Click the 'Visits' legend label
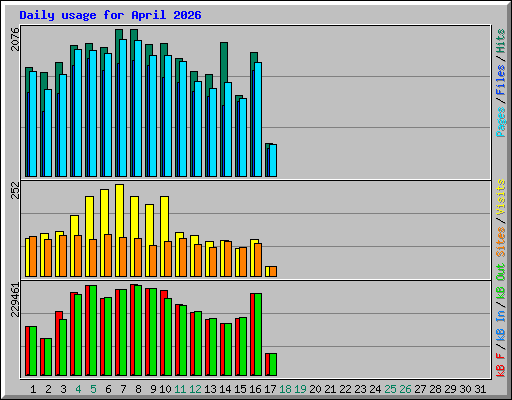512x400 pixels. [x=500, y=197]
